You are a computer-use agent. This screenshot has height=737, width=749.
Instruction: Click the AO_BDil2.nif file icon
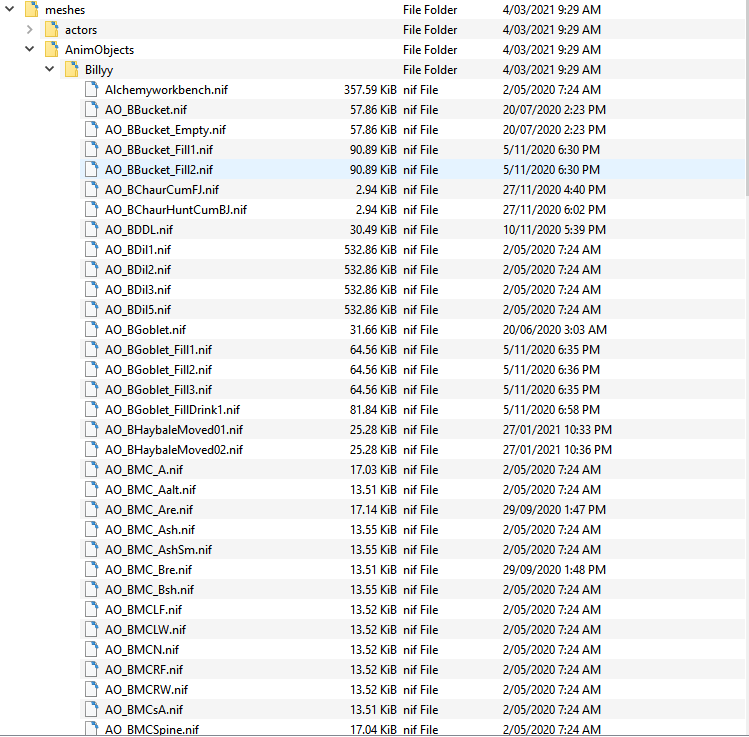click(x=92, y=270)
